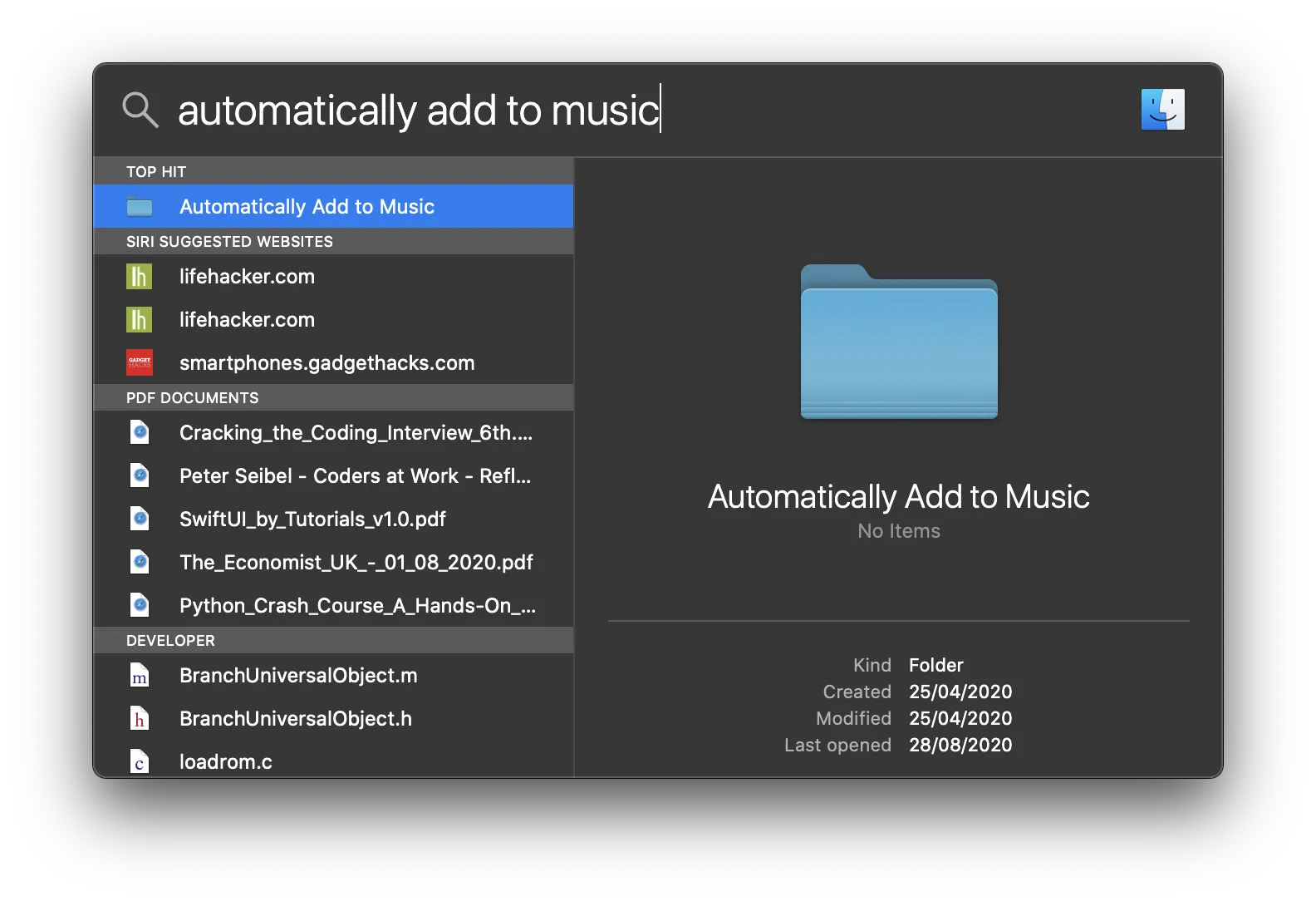Open the second lifehacker.com suggestion

click(333, 319)
